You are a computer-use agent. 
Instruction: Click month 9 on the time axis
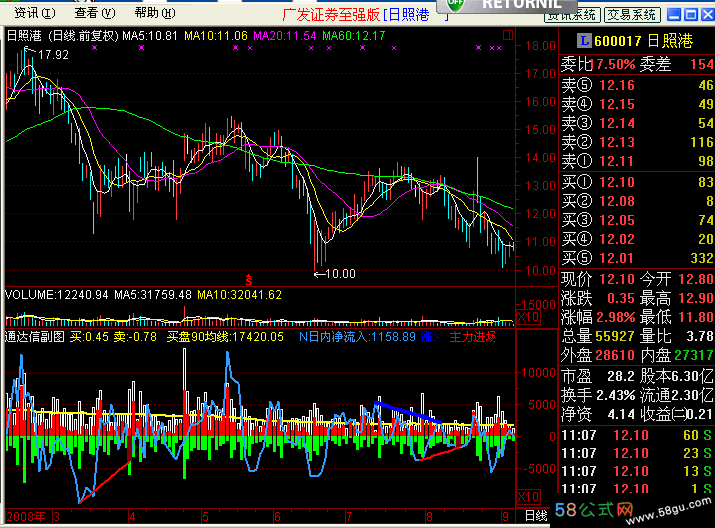[505, 517]
